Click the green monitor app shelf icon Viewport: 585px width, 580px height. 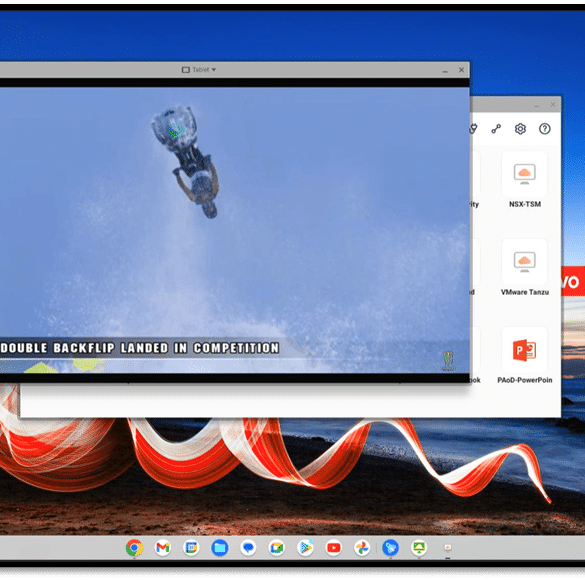point(419,548)
